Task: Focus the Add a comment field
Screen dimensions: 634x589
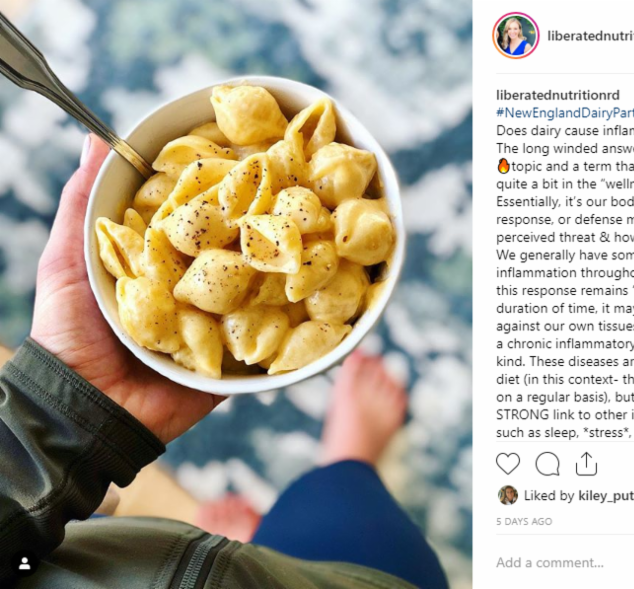Action: point(565,562)
